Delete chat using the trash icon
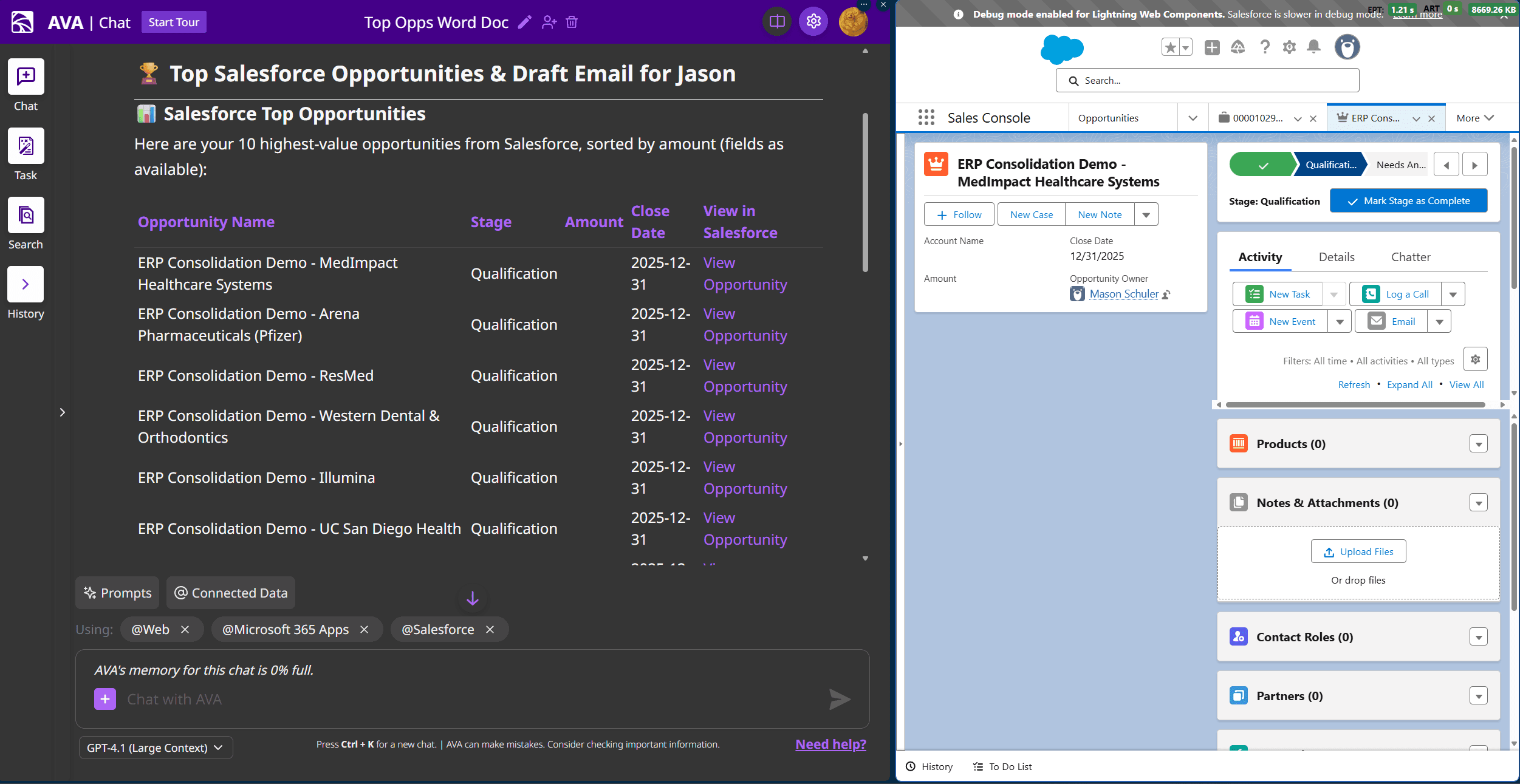 572,22
